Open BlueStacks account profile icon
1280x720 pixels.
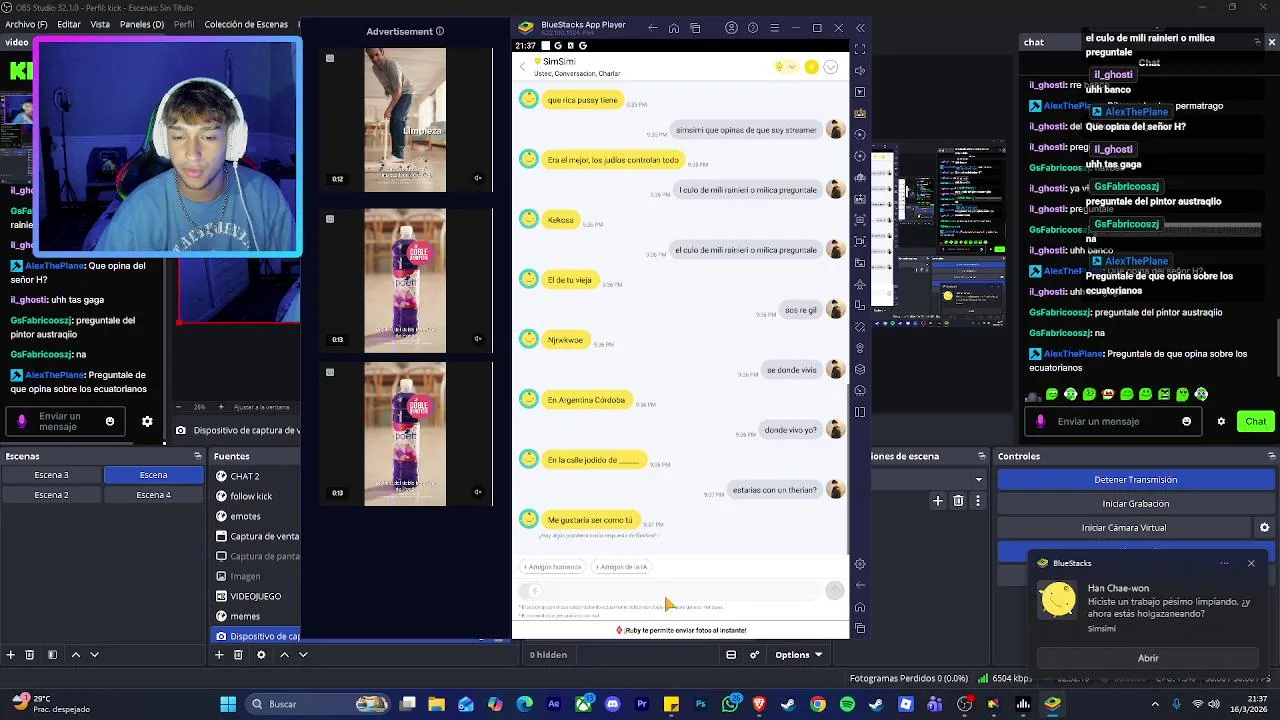pyautogui.click(x=731, y=28)
